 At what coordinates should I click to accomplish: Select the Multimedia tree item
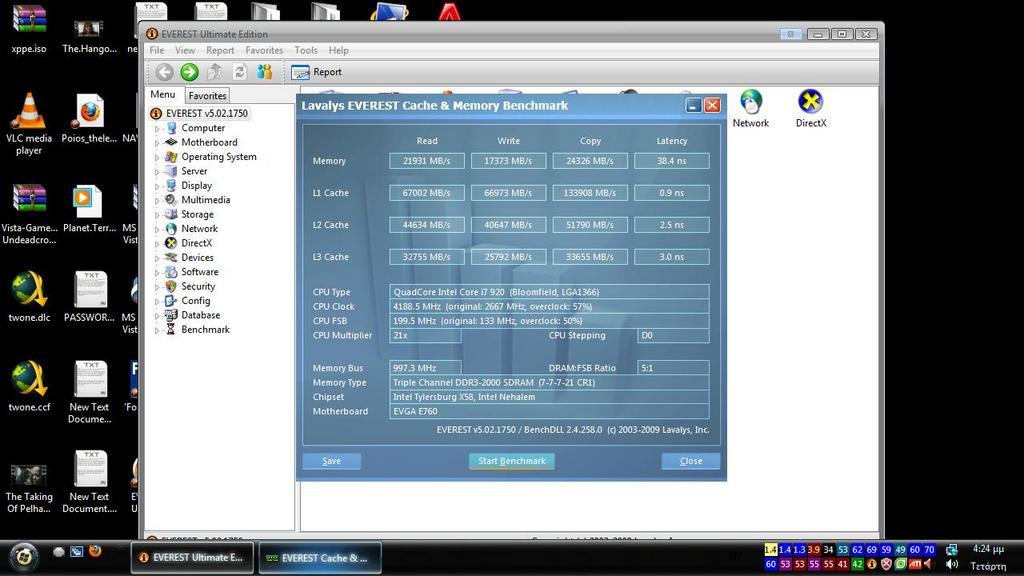click(206, 200)
